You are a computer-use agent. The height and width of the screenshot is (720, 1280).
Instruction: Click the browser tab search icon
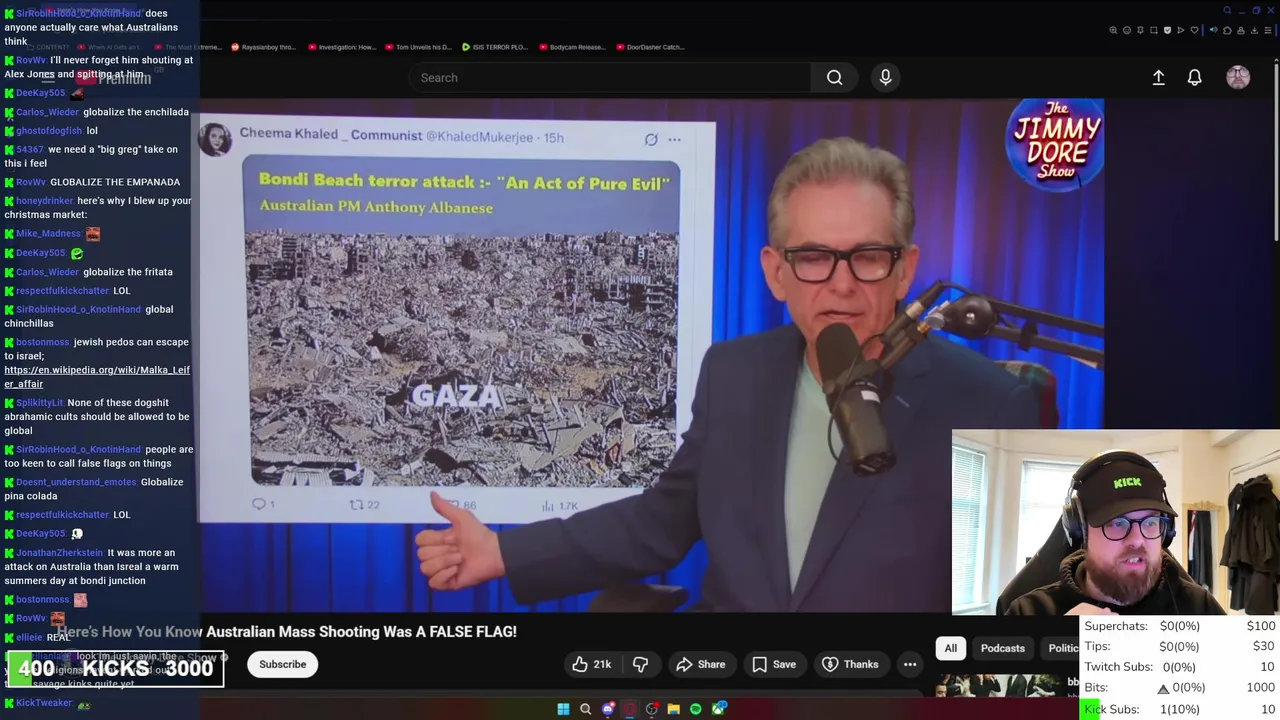click(x=1228, y=10)
